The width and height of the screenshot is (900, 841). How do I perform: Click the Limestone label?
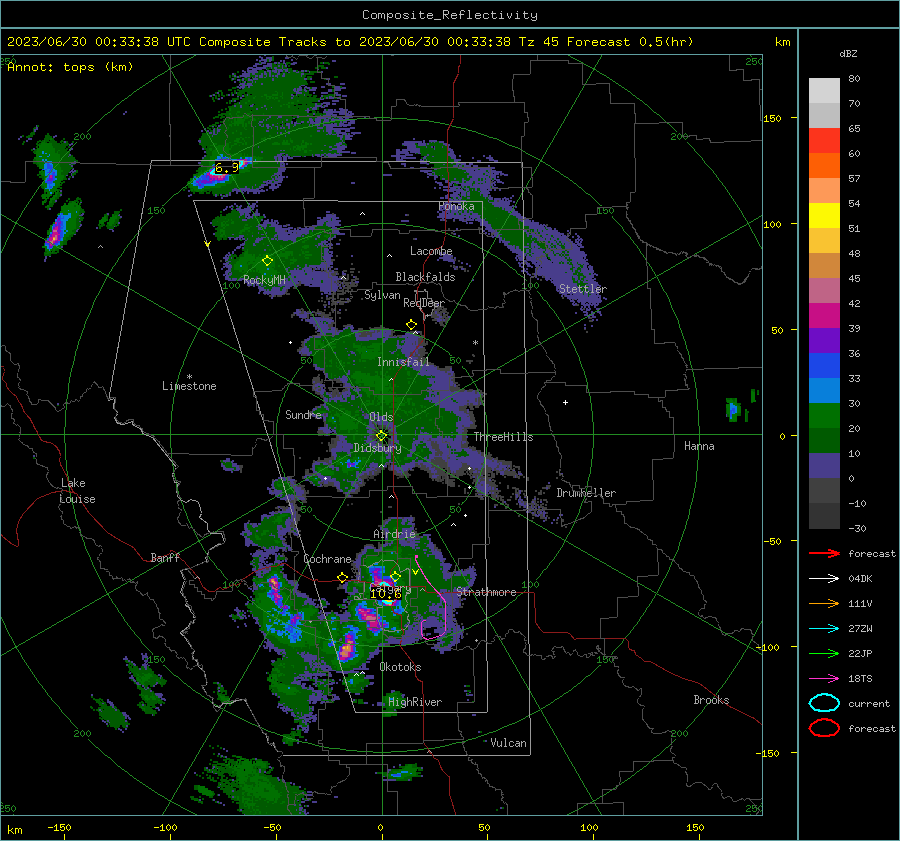coord(189,386)
